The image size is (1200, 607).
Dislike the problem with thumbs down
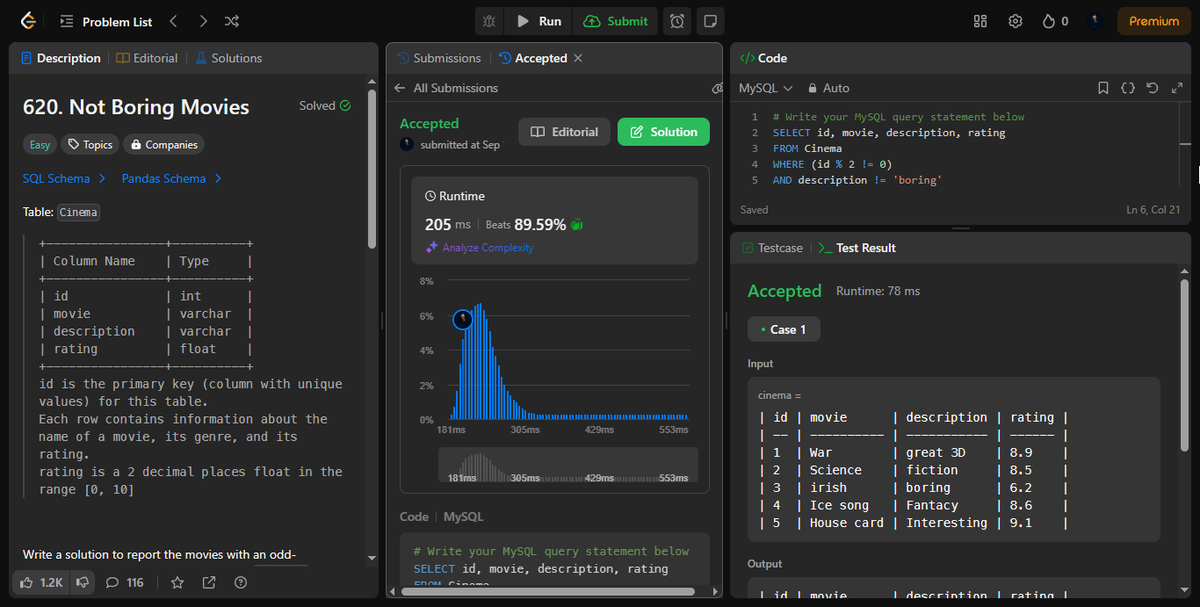pyautogui.click(x=83, y=582)
